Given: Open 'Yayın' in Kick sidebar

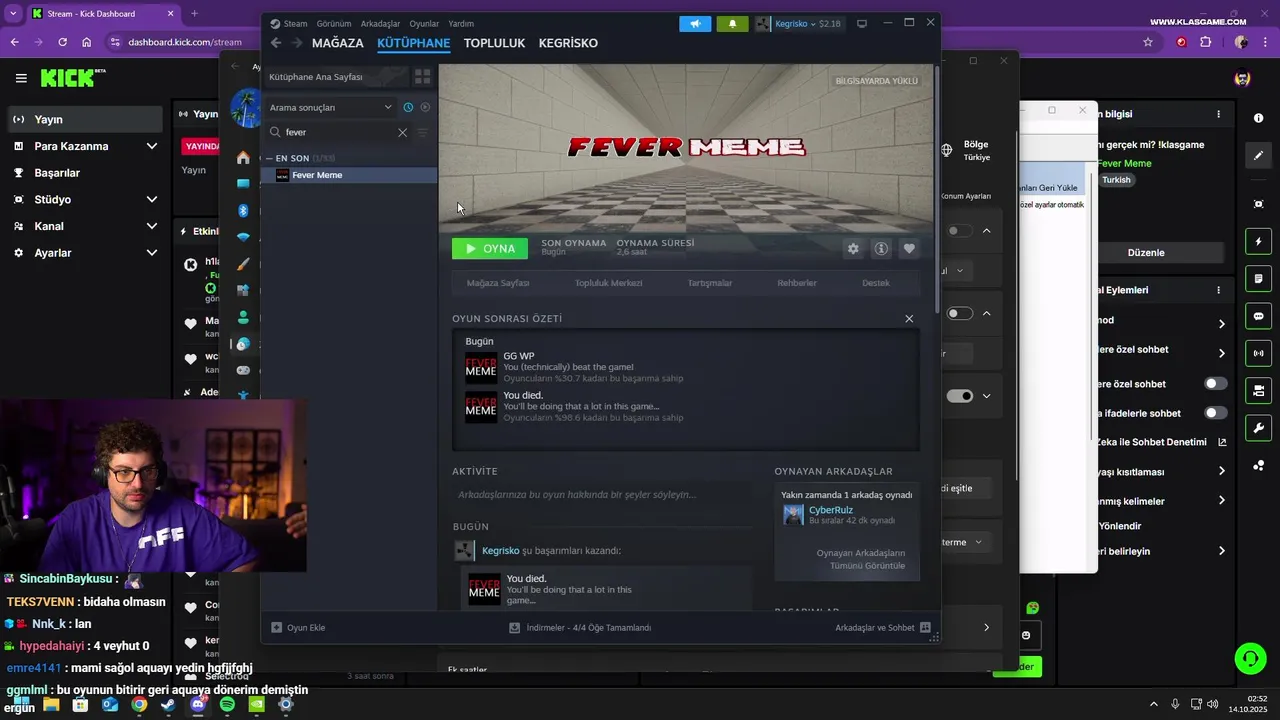Looking at the screenshot, I should click(84, 119).
